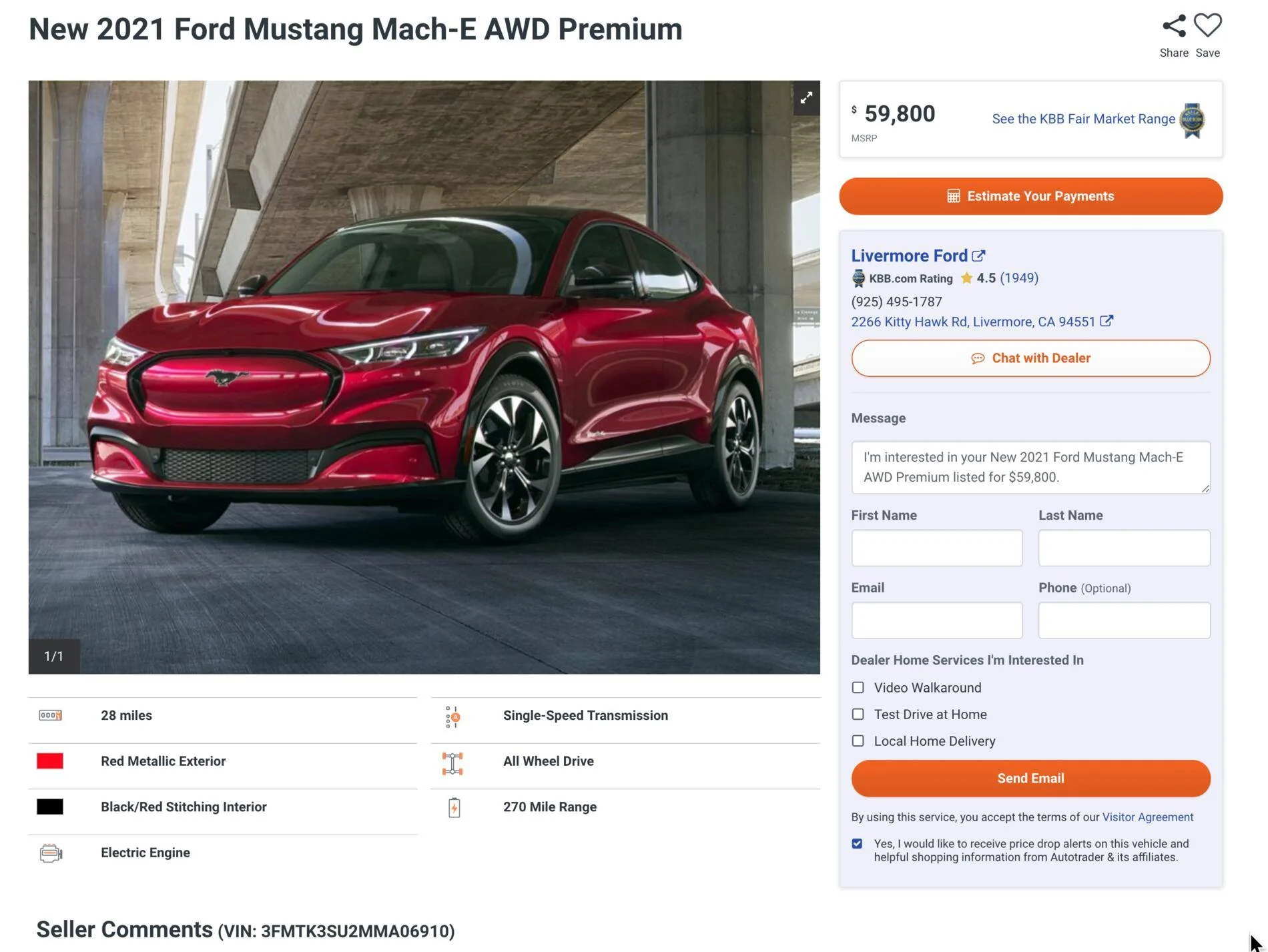Click the 270 Mile Range text
Image resolution: width=1268 pixels, height=952 pixels.
[x=550, y=807]
